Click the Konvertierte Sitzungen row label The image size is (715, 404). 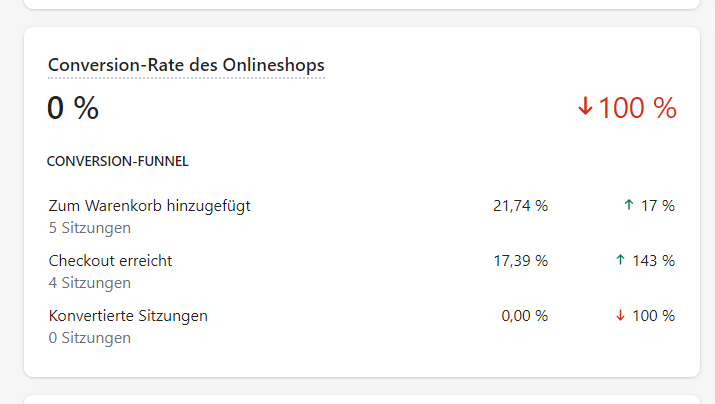tap(128, 316)
